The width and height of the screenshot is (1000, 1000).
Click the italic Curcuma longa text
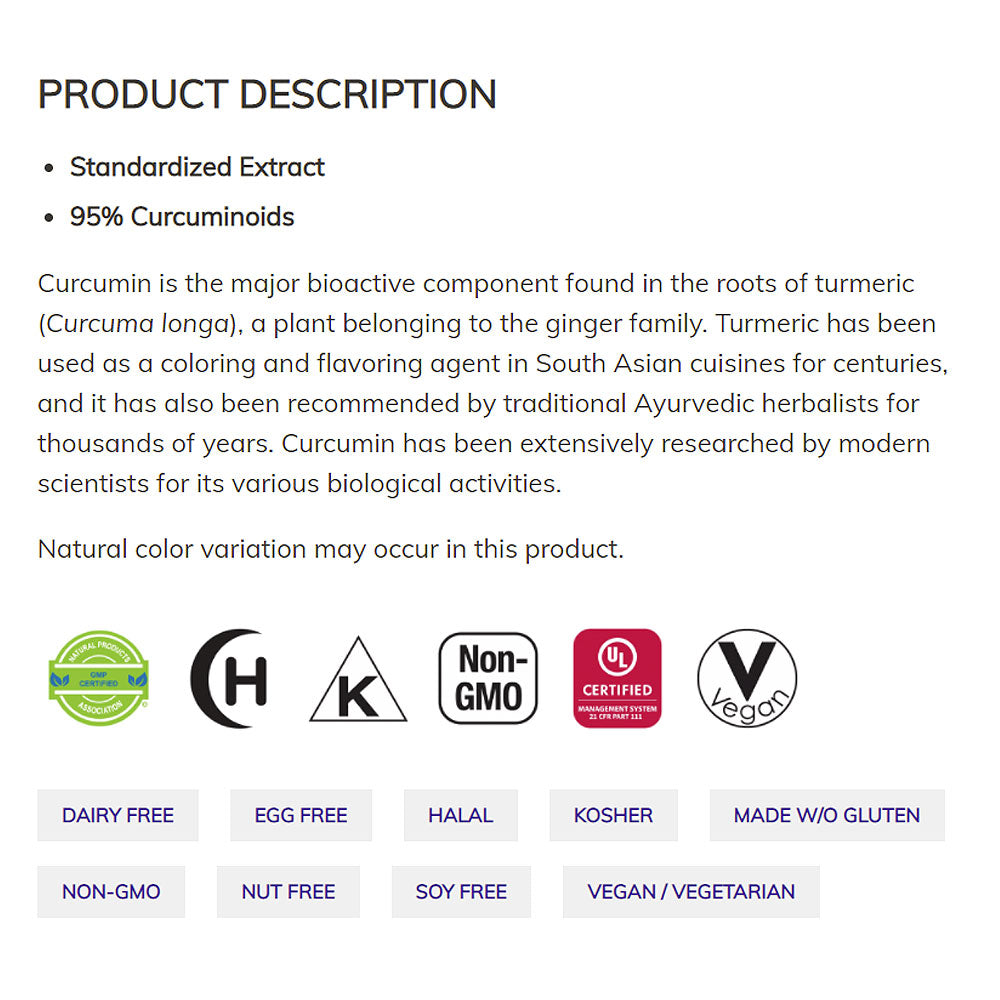point(137,324)
